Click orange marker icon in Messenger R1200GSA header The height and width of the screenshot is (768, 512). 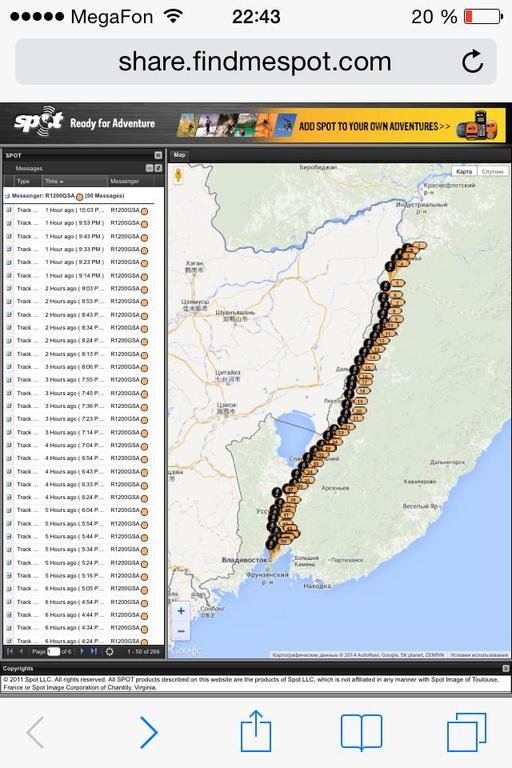click(79, 196)
